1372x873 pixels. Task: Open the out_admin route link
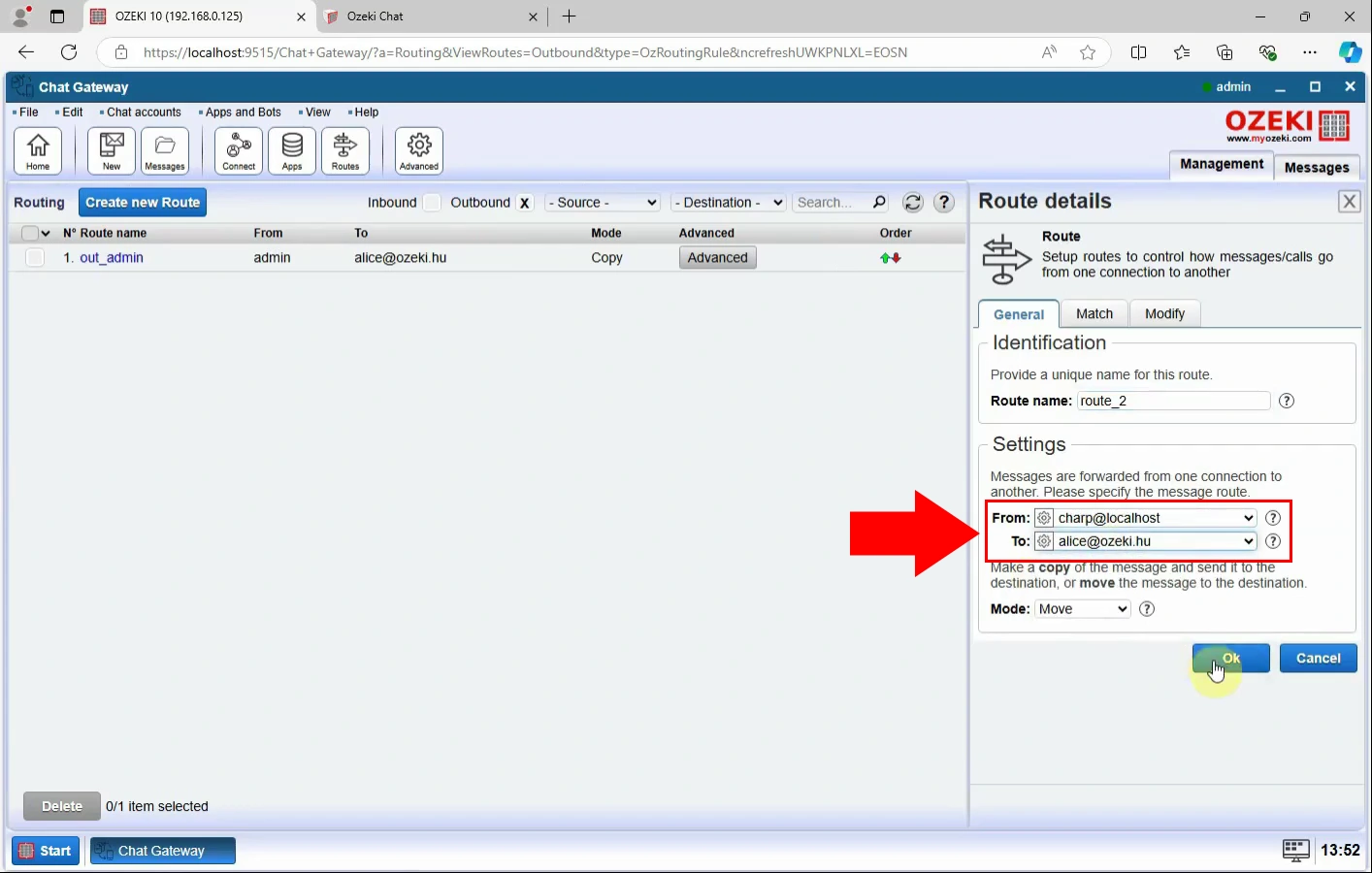click(x=112, y=258)
